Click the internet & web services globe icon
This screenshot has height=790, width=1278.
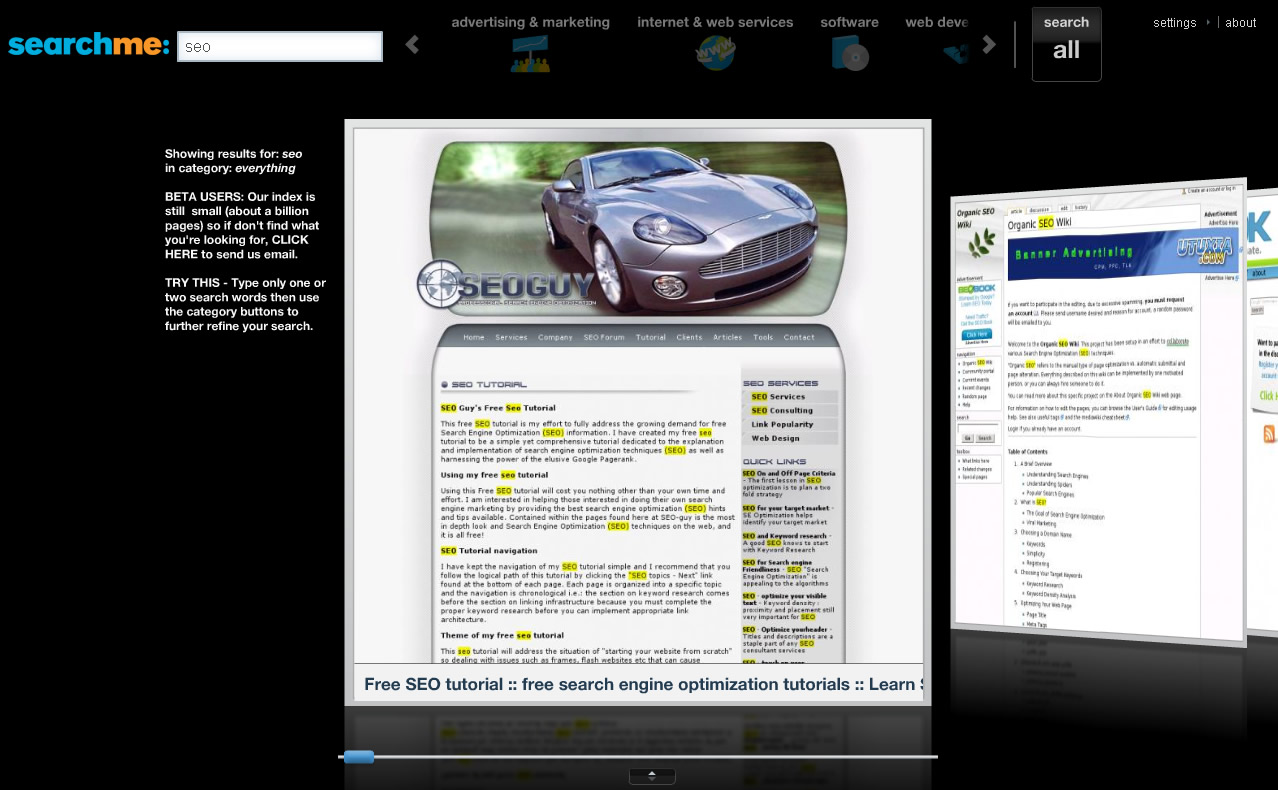pos(715,52)
